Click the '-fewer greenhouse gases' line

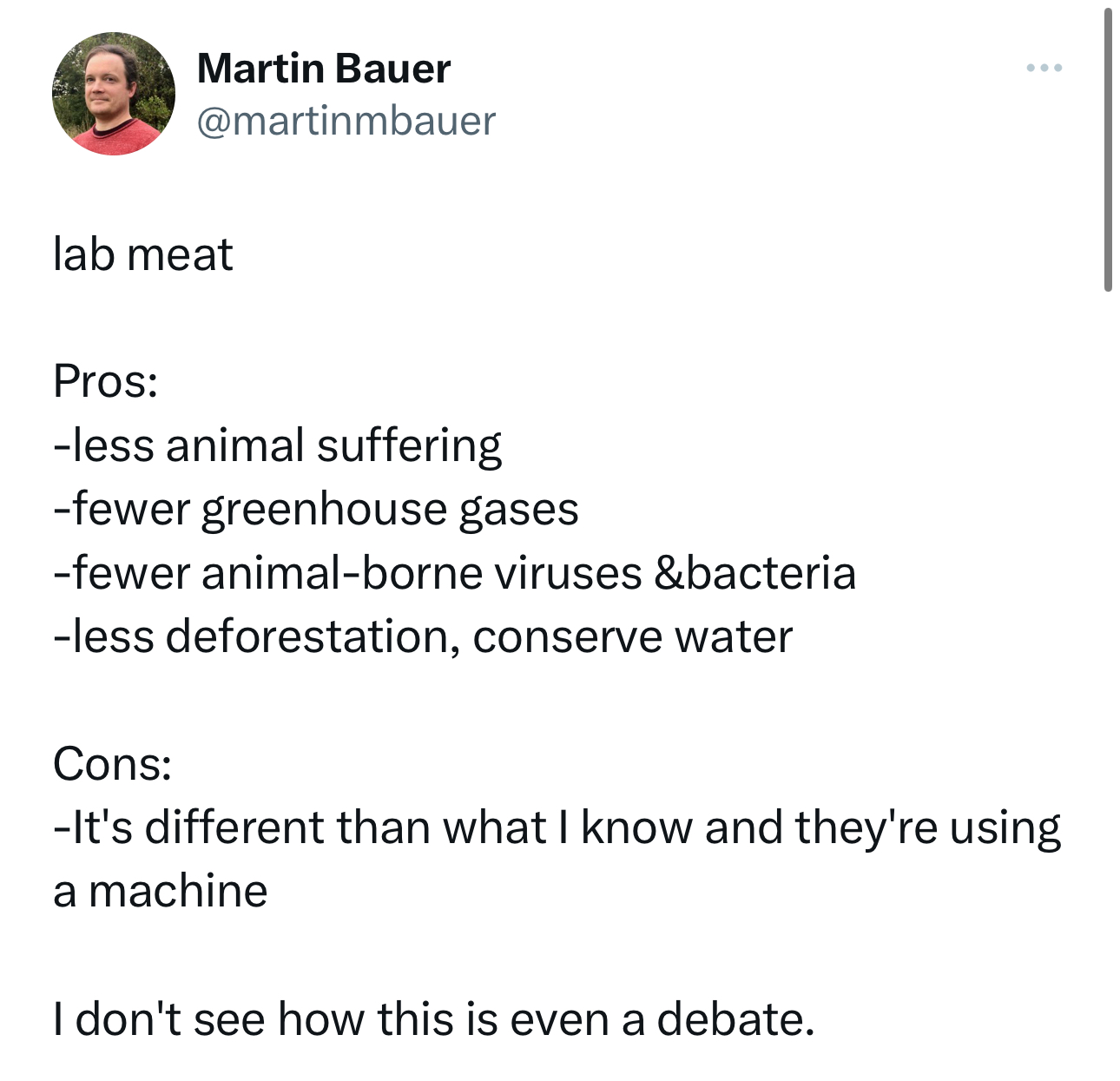click(316, 510)
